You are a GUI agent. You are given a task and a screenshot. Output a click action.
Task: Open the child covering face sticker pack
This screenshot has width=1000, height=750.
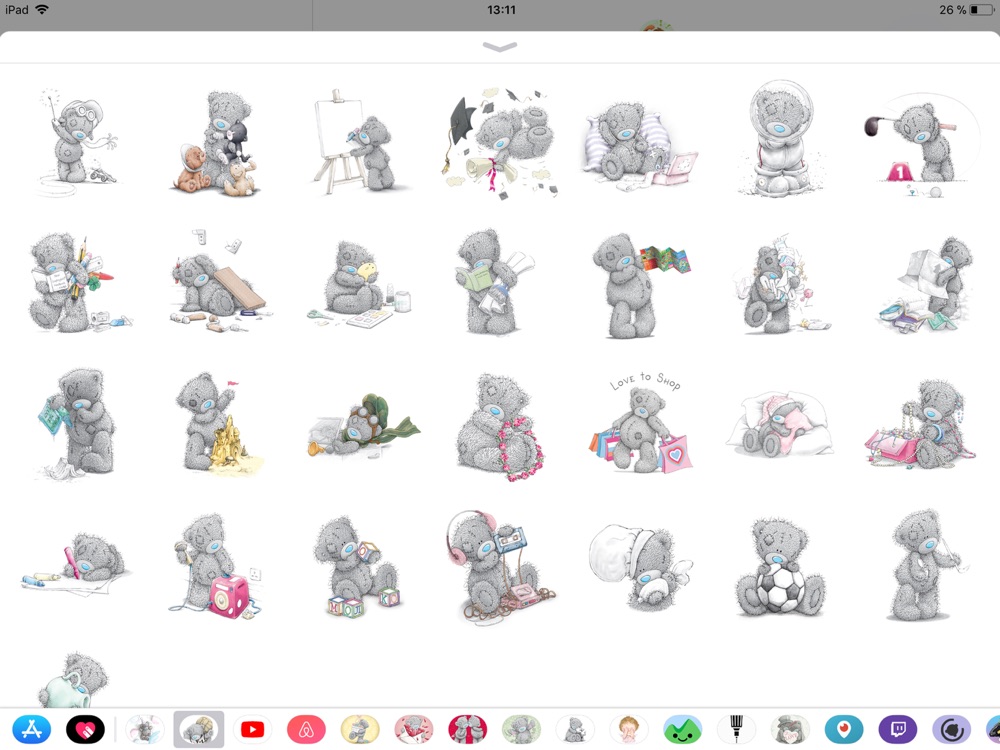point(629,730)
